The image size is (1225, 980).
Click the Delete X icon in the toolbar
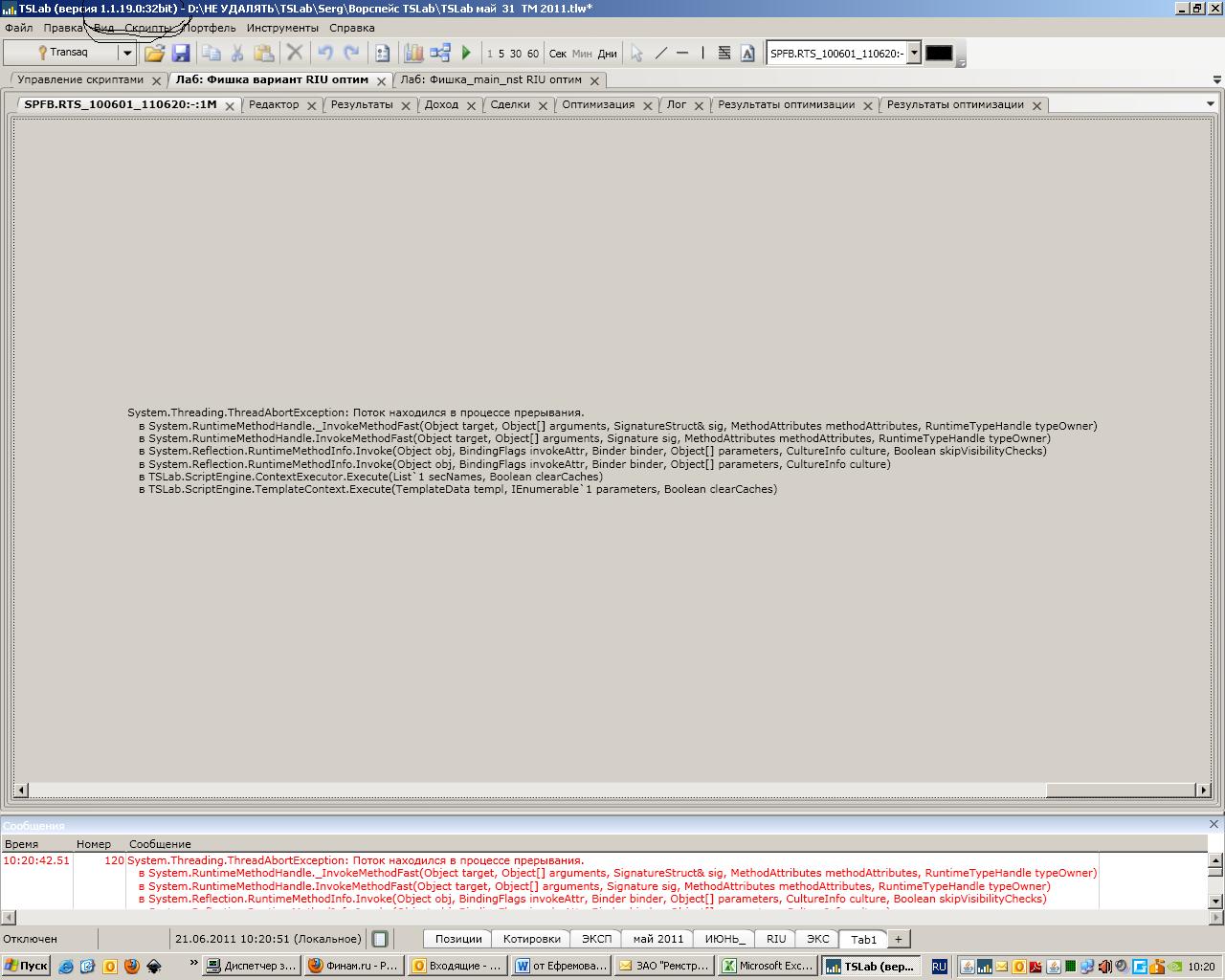[295, 54]
